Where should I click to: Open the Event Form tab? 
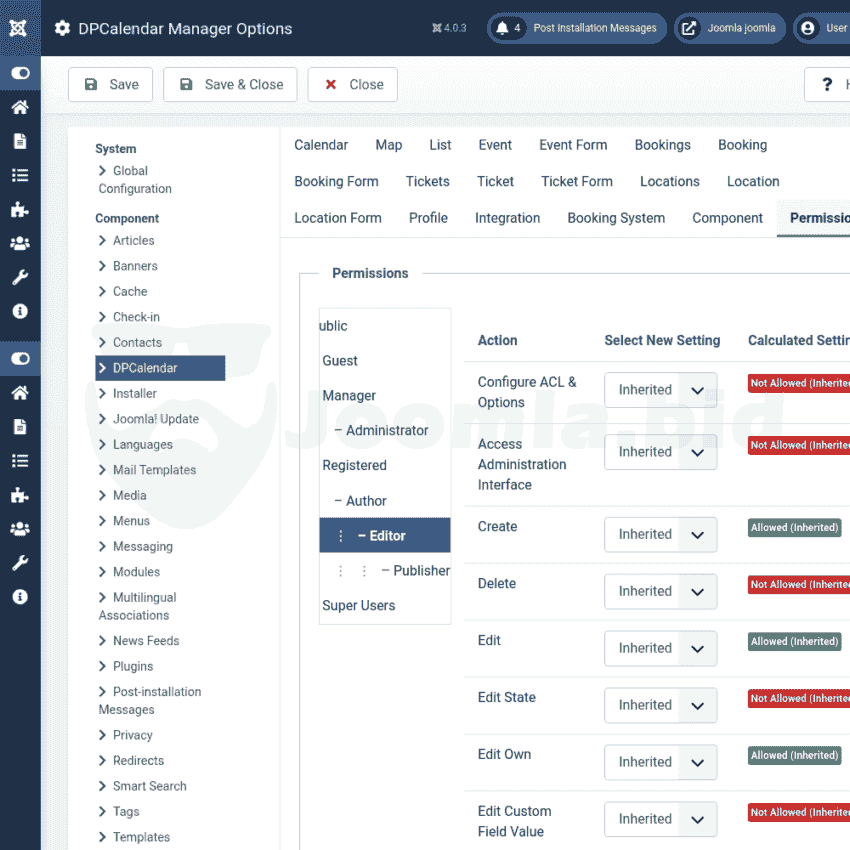tap(573, 145)
